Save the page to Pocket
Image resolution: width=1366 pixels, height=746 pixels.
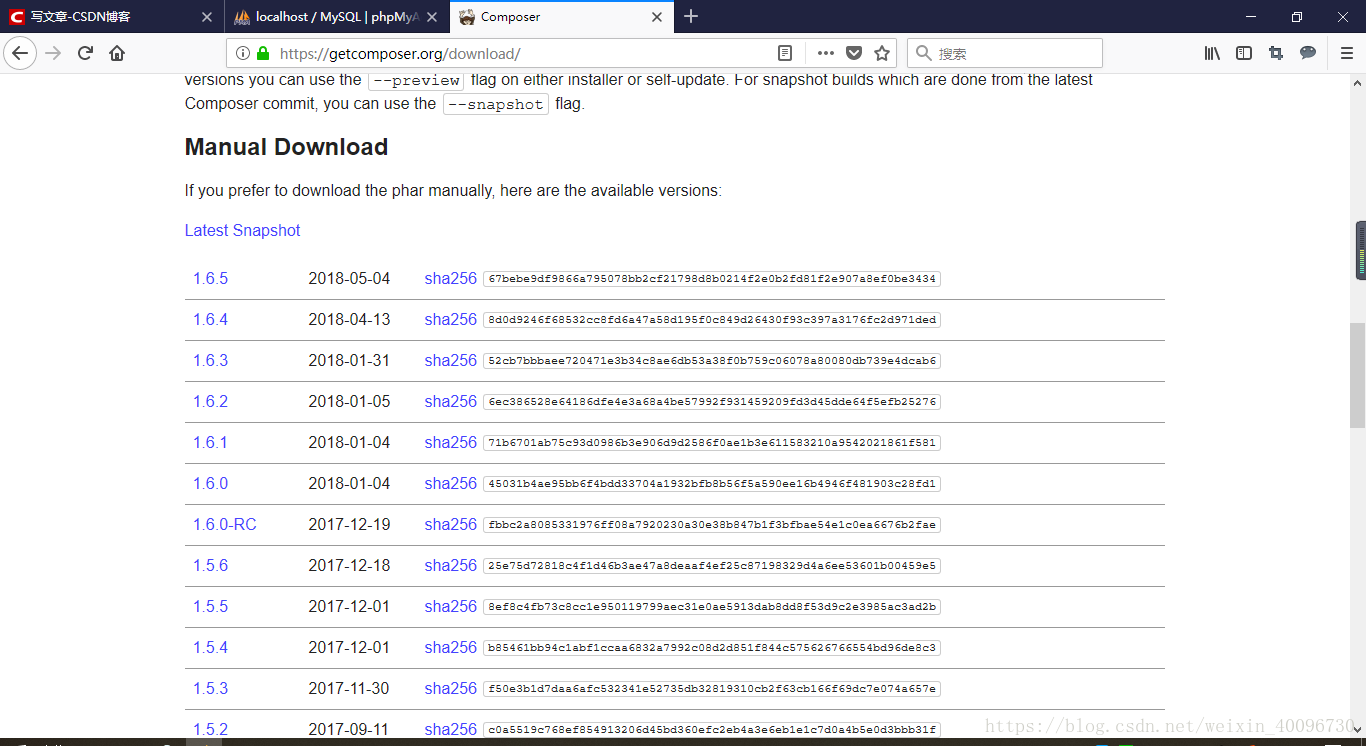853,53
